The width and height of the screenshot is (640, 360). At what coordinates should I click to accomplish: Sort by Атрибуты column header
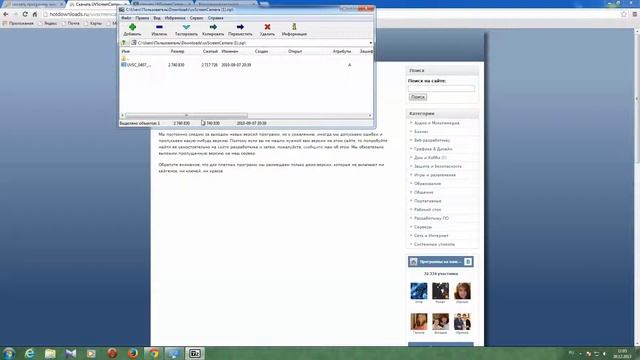(x=342, y=51)
